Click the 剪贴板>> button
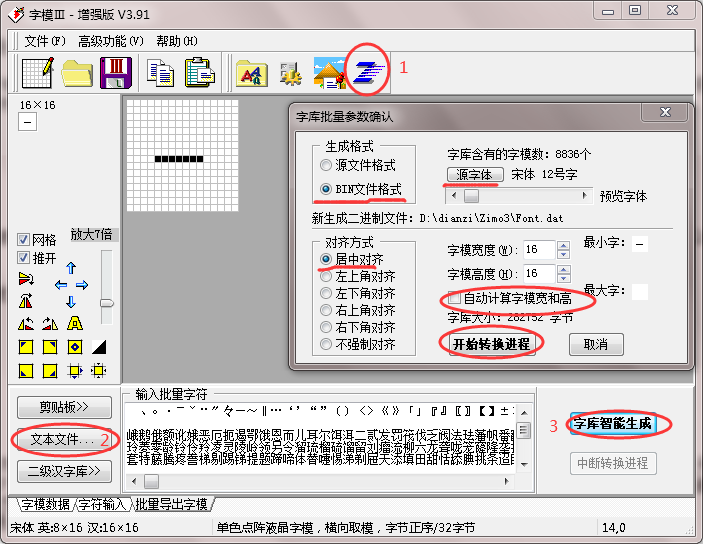Image resolution: width=703 pixels, height=544 pixels. pyautogui.click(x=64, y=407)
